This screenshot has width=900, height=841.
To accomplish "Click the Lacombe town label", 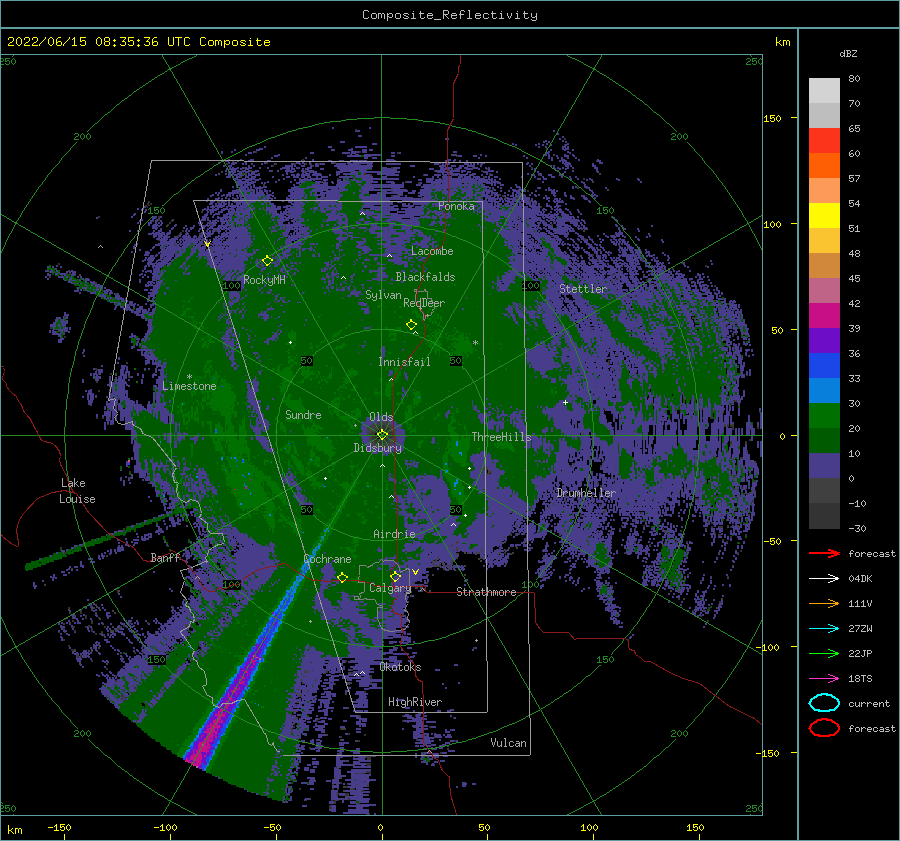I will point(432,251).
